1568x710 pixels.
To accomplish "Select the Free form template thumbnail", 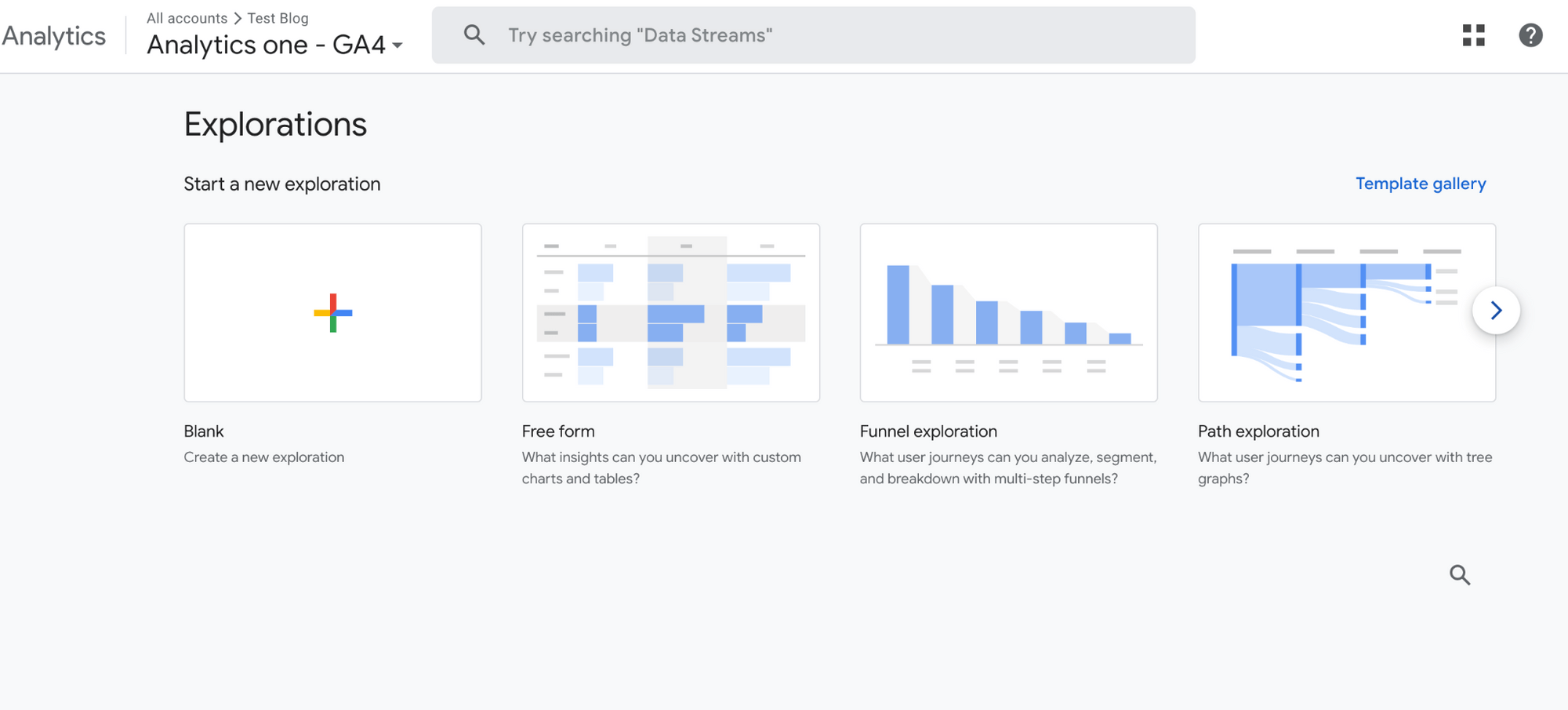I will click(x=671, y=313).
